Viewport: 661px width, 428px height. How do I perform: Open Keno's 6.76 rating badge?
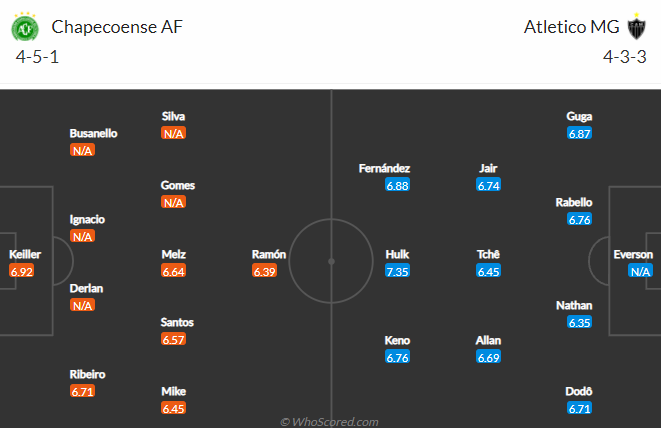[x=397, y=357]
